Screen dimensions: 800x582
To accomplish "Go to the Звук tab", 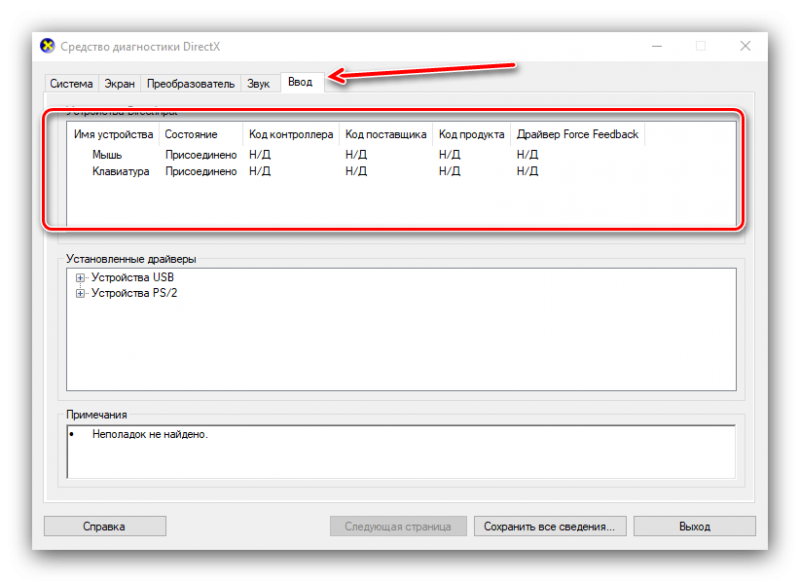I will tap(259, 84).
